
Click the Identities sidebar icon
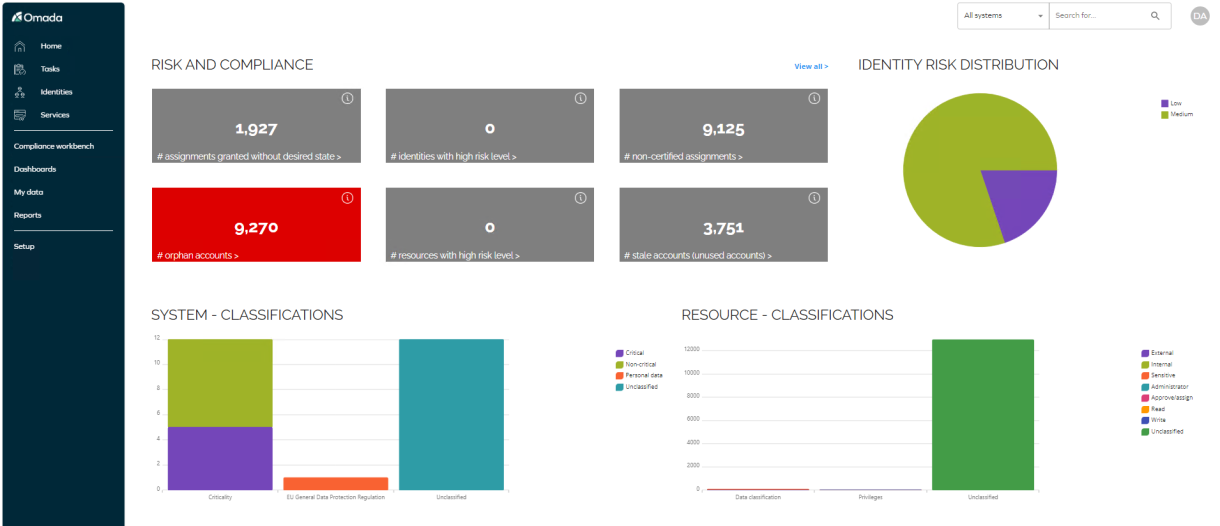coord(19,92)
